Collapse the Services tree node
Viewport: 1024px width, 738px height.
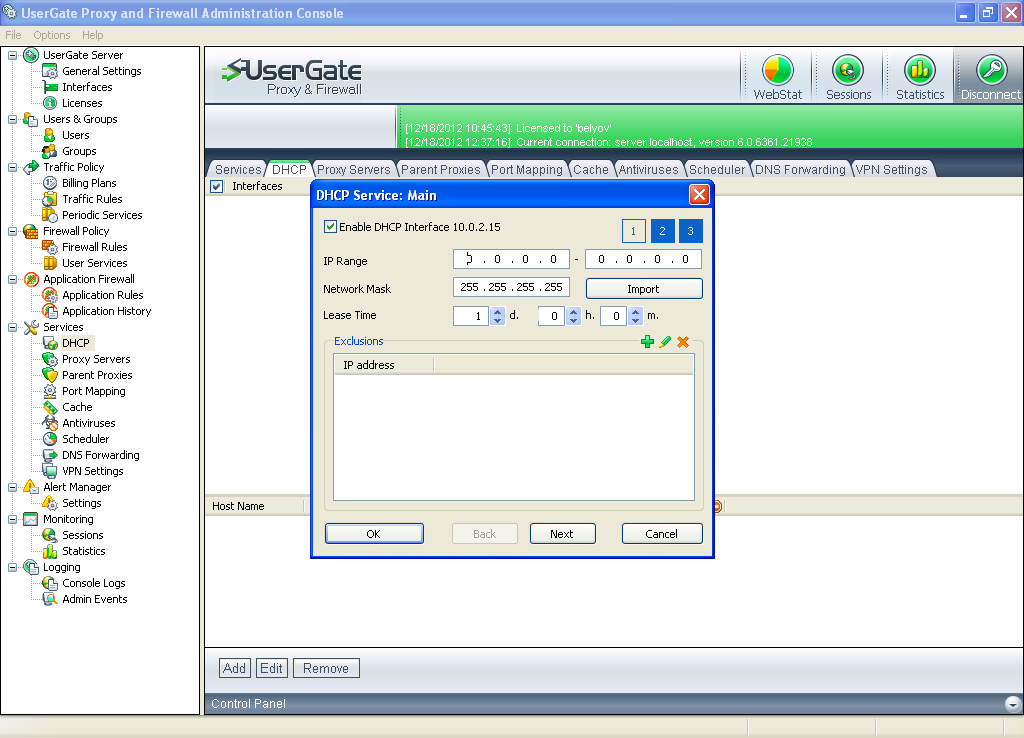(12, 327)
